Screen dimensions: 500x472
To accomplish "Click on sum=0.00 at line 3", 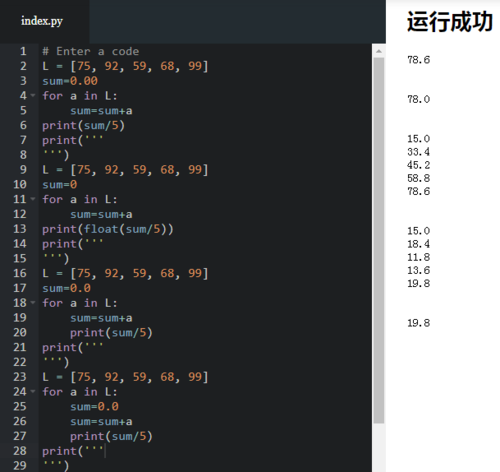I will click(x=70, y=81).
